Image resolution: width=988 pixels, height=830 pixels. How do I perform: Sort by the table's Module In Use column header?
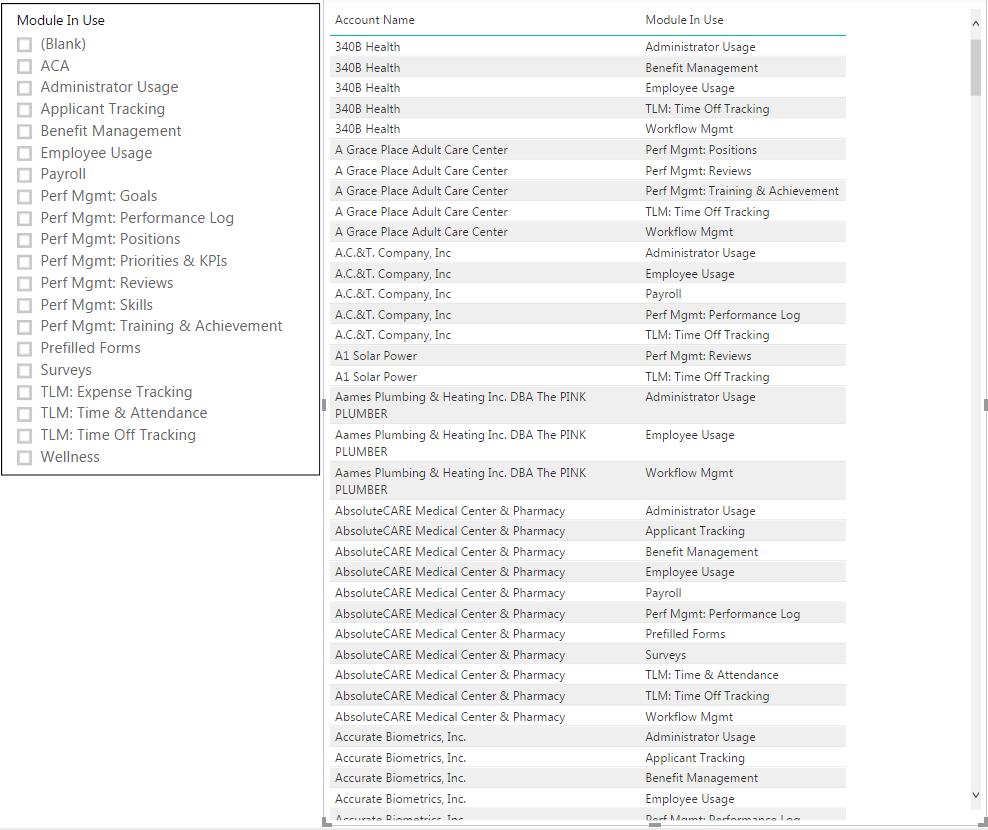pos(684,20)
